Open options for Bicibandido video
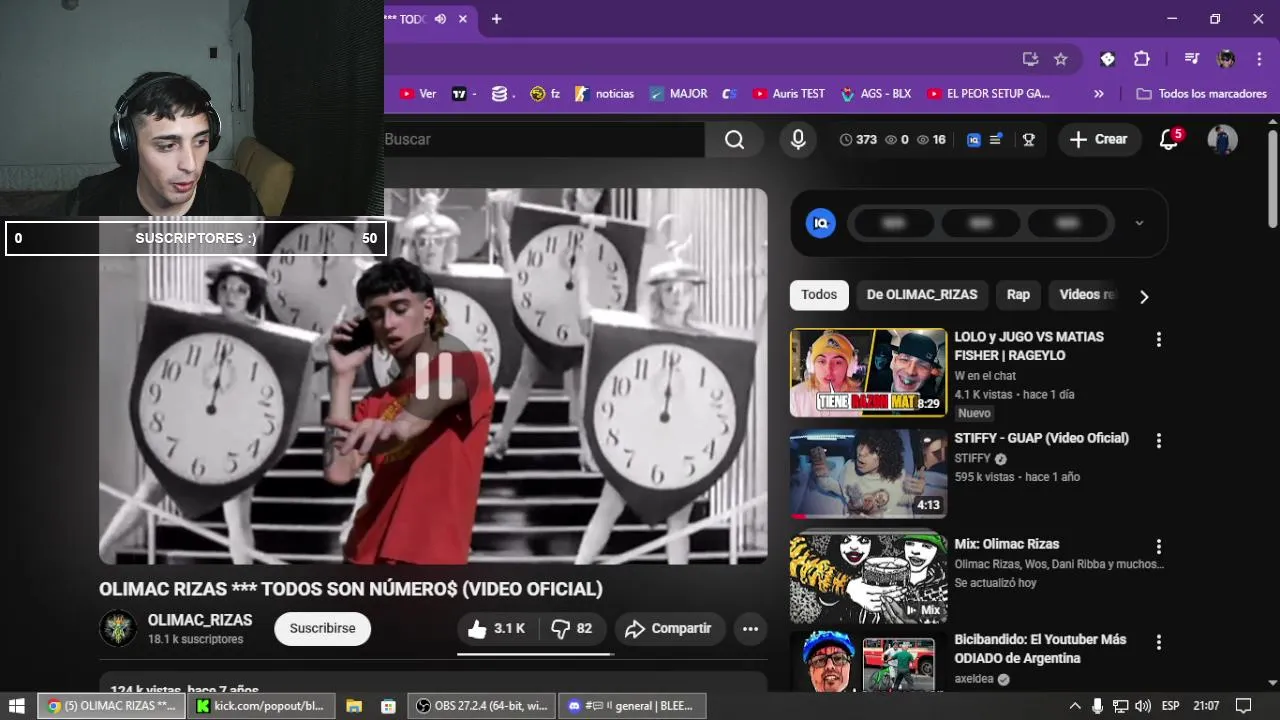The image size is (1280, 720). pos(1159,642)
